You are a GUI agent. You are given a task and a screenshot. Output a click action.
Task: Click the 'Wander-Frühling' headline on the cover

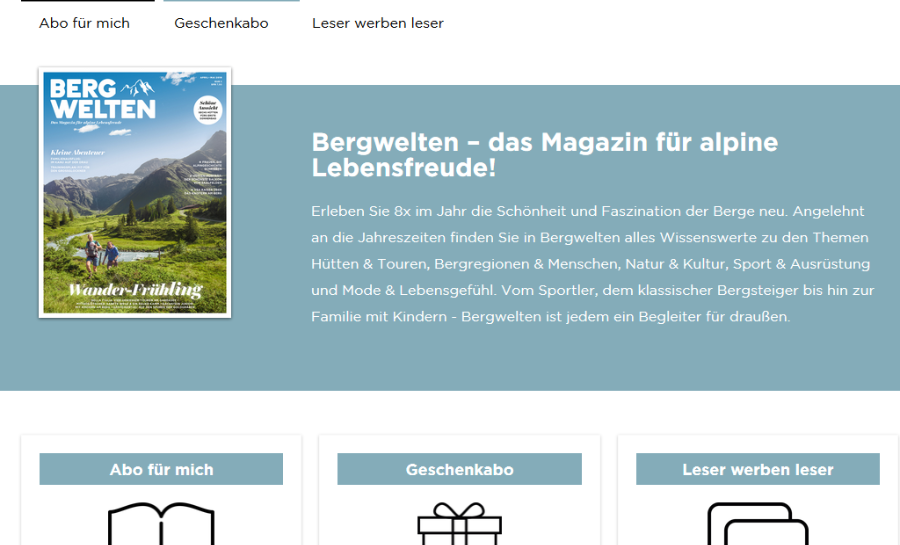pyautogui.click(x=134, y=290)
